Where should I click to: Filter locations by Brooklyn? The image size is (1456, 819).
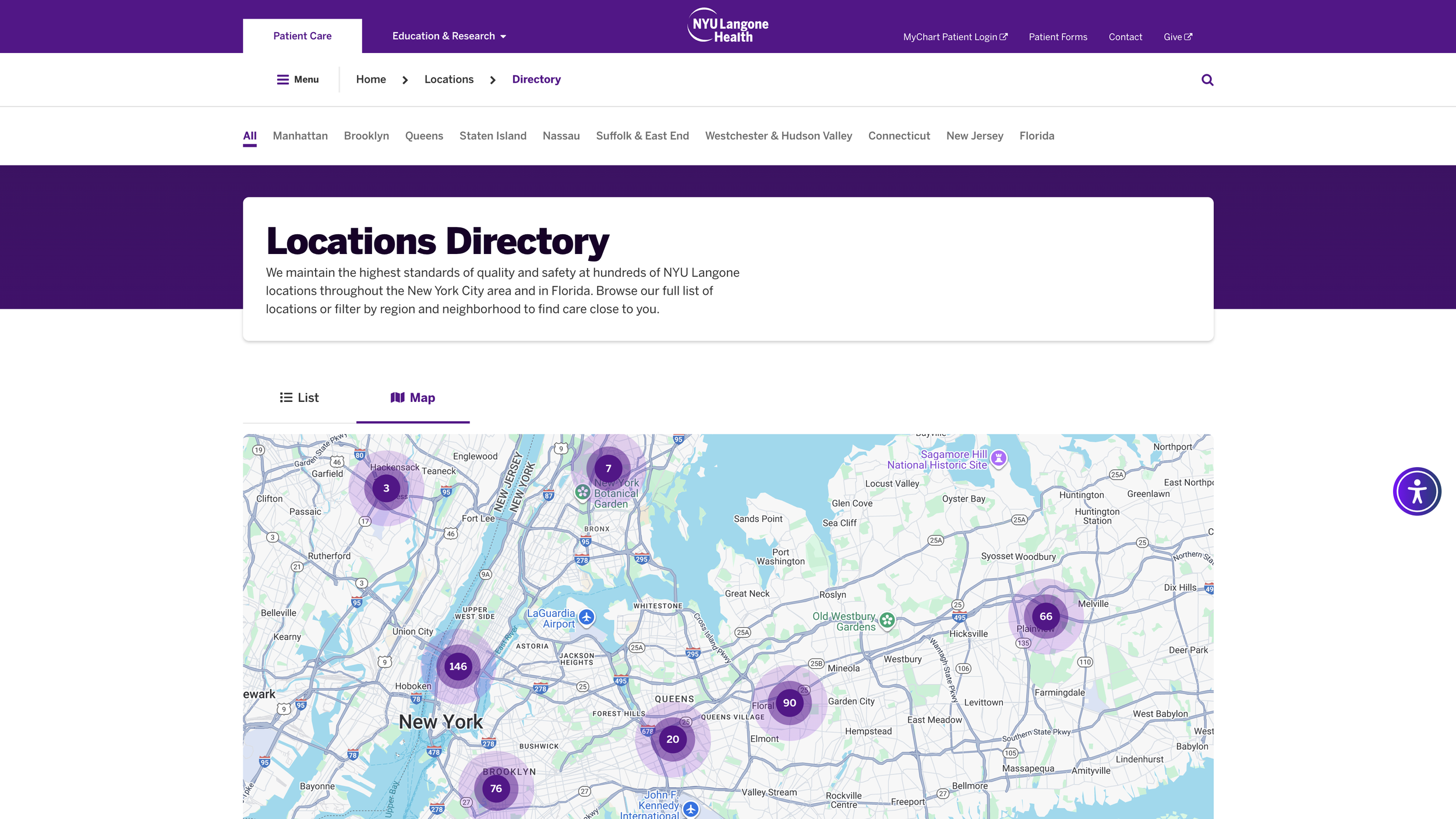tap(366, 136)
